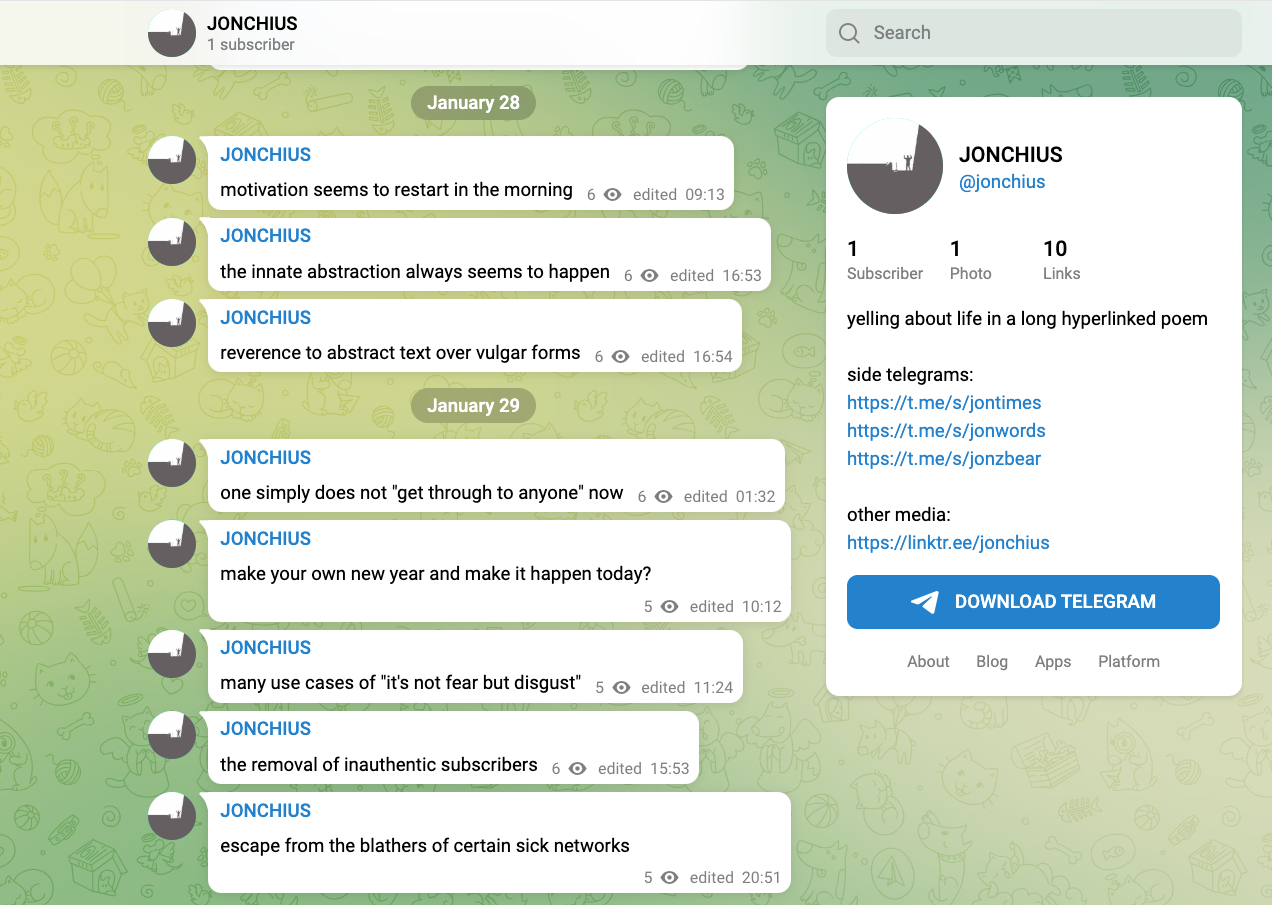The height and width of the screenshot is (905, 1272).
Task: Open the 01:32 message timestamp link
Action: click(x=756, y=497)
